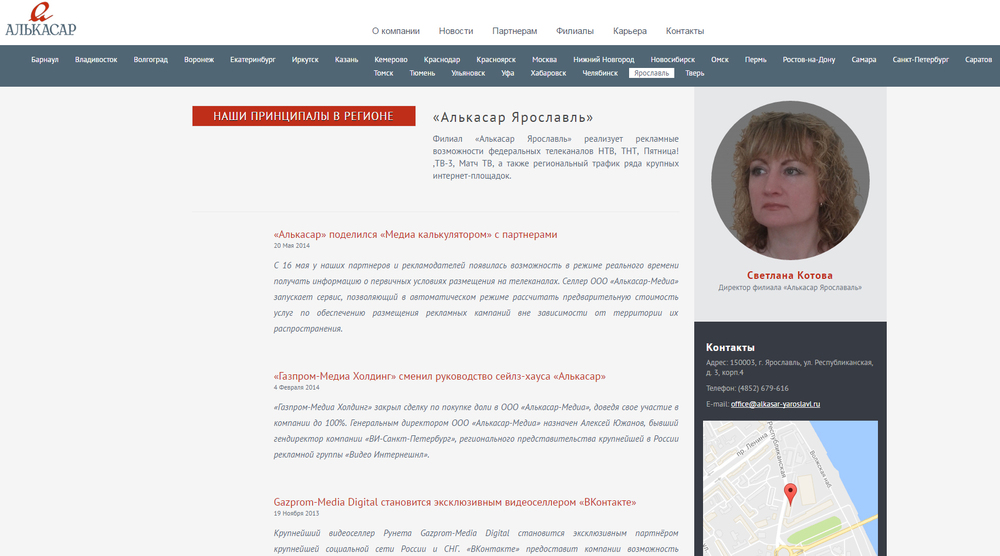Image resolution: width=1000 pixels, height=556 pixels.
Task: Open the Медиа калькулятором news article
Action: click(x=415, y=234)
